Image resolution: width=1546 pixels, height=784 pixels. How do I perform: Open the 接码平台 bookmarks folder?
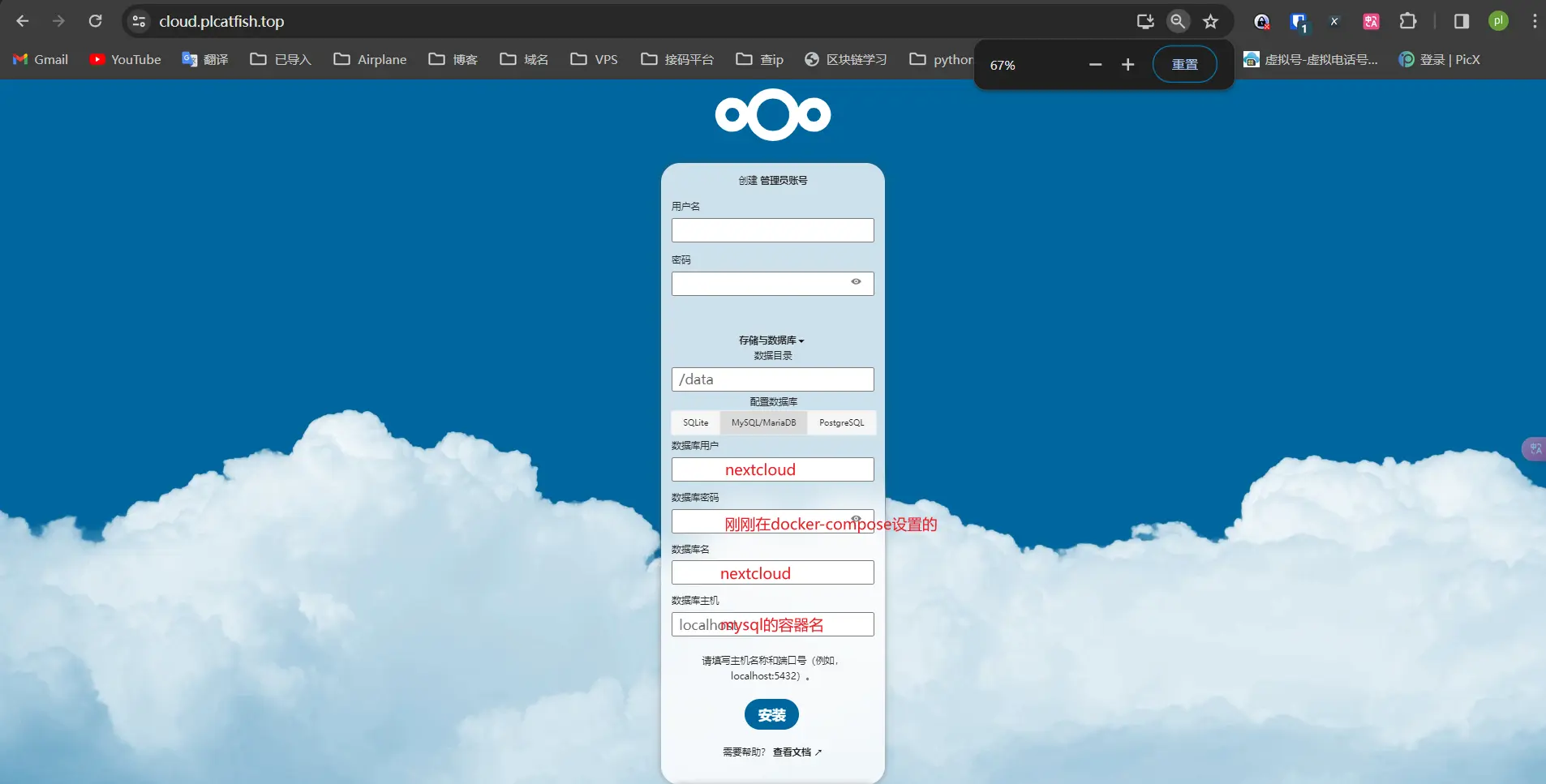coord(677,59)
